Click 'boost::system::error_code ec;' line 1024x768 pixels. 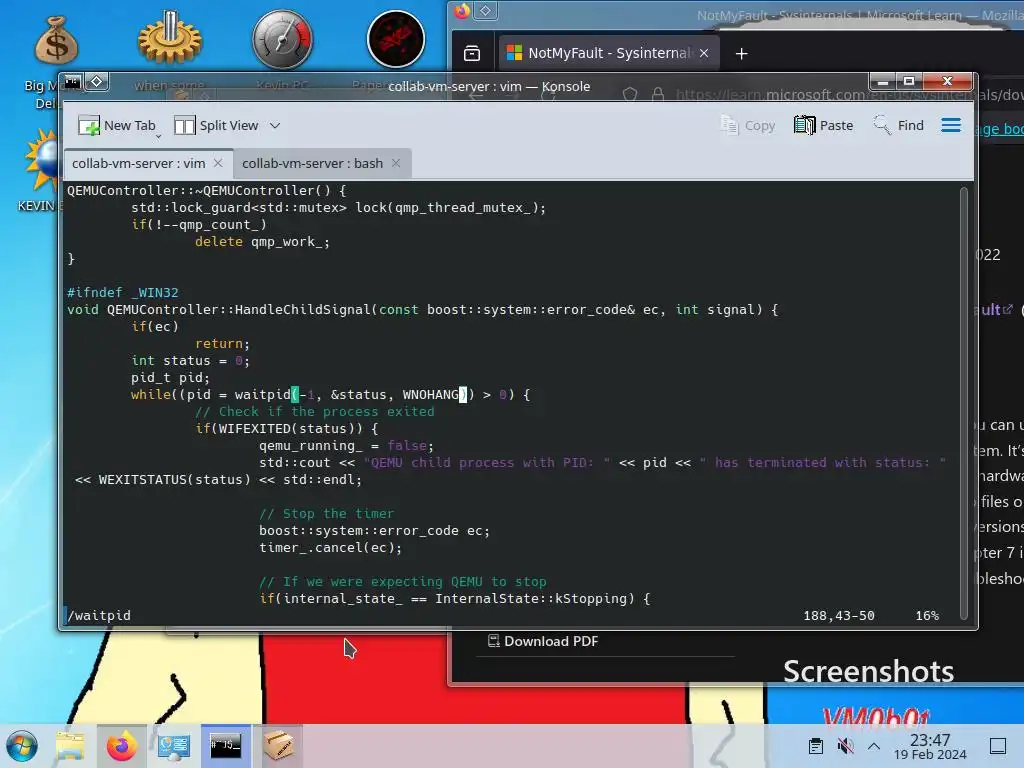tap(374, 530)
